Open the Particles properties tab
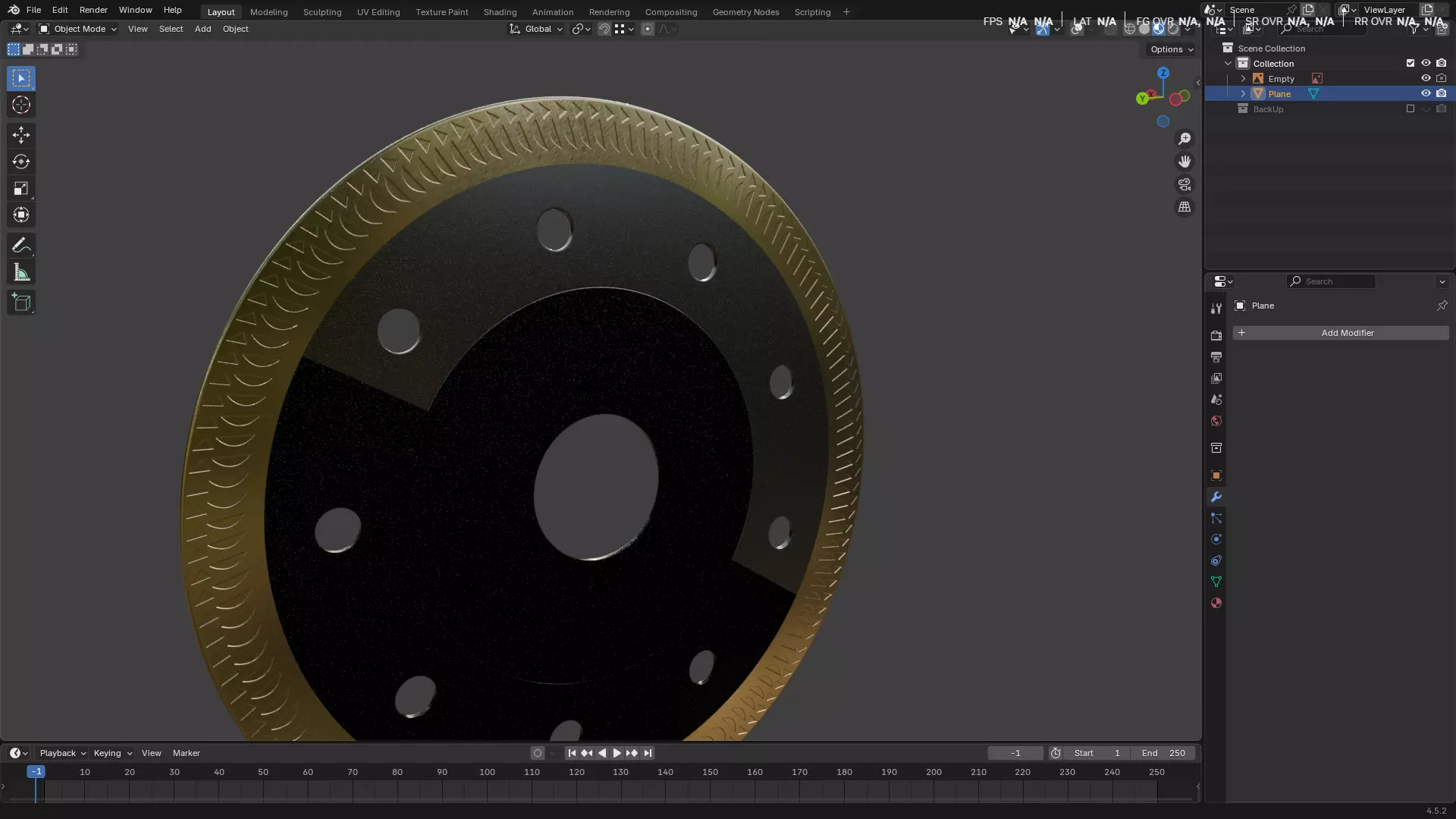The width and height of the screenshot is (1456, 819). click(x=1216, y=518)
